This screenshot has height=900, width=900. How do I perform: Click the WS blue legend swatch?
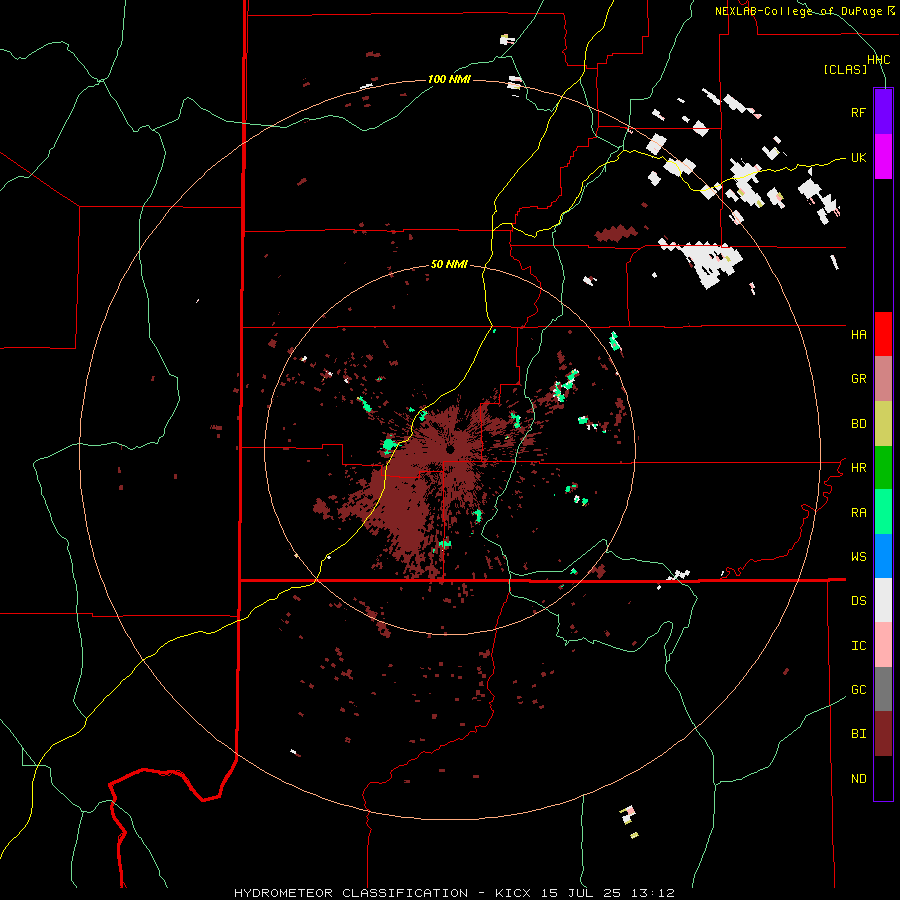pyautogui.click(x=883, y=556)
